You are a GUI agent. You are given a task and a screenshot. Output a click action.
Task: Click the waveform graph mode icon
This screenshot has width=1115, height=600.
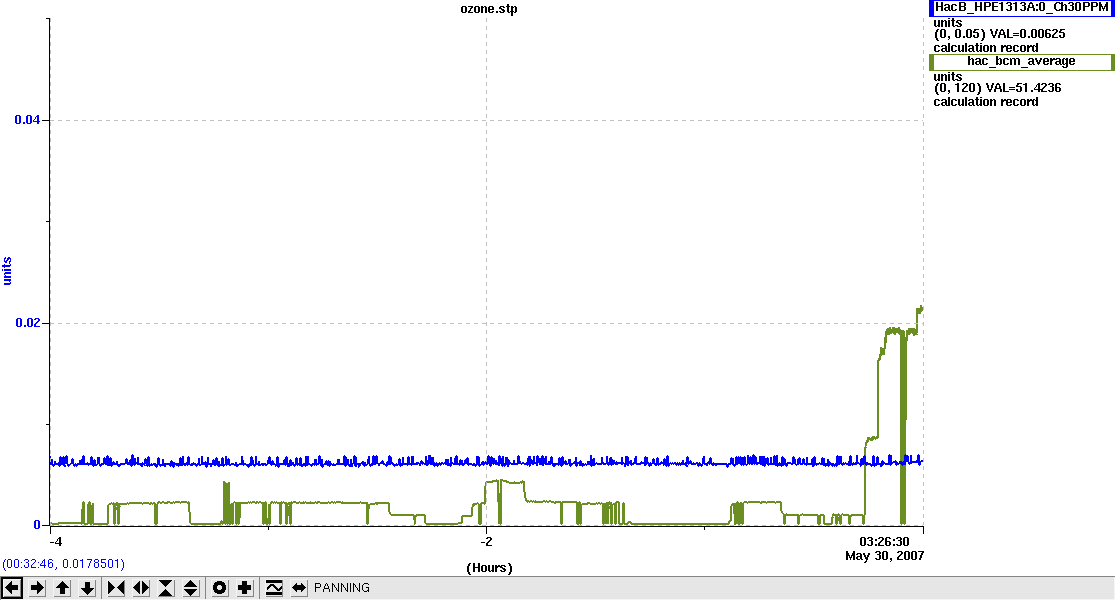click(x=274, y=588)
